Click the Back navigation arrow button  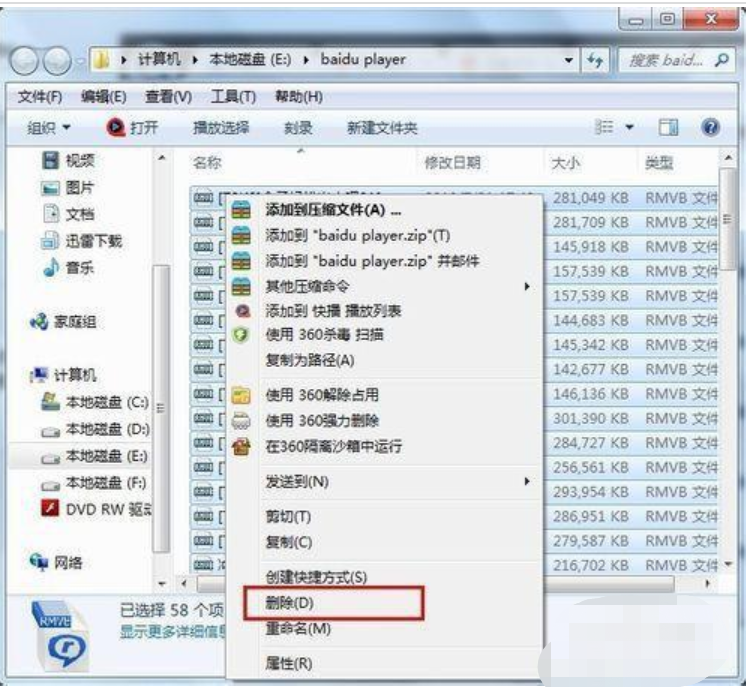(24, 61)
